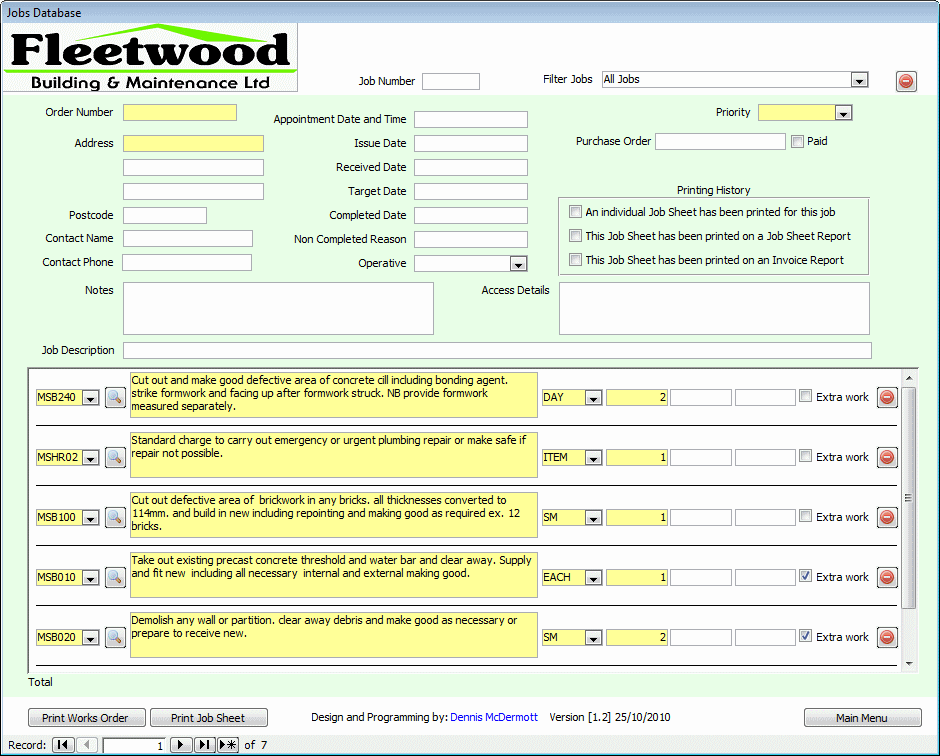Open lookup magnifier for the MSB100 row
This screenshot has height=756, width=940.
coord(115,517)
